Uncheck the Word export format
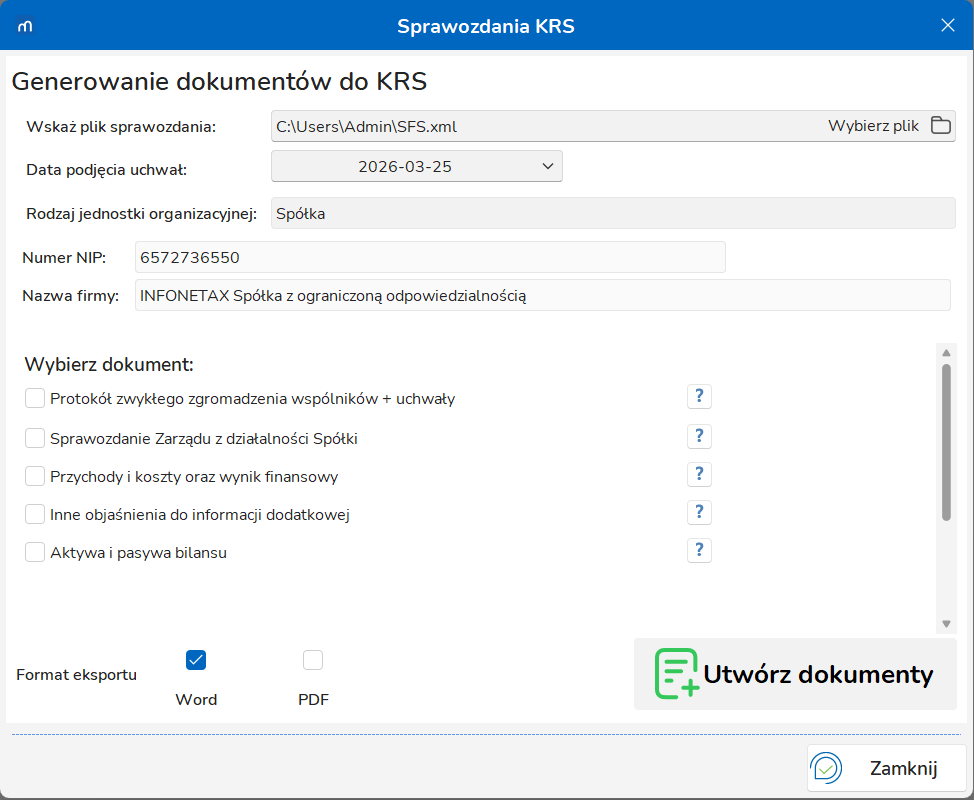Image resolution: width=974 pixels, height=800 pixels. click(x=196, y=660)
